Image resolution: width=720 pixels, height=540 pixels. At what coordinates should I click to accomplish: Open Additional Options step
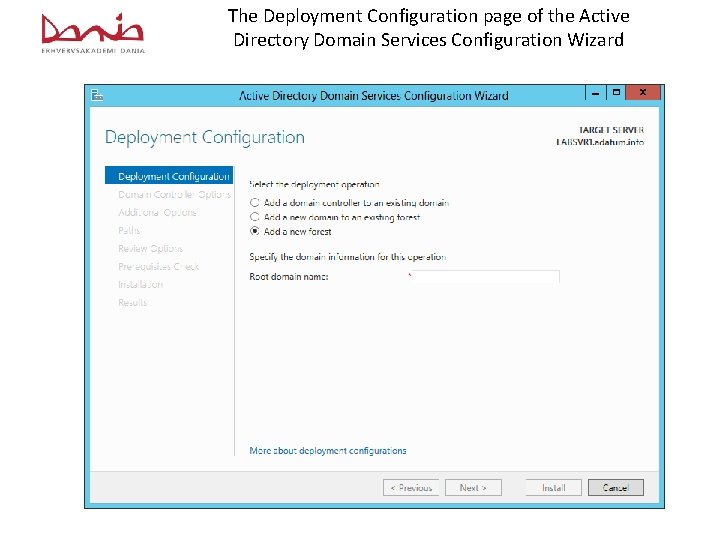point(157,213)
